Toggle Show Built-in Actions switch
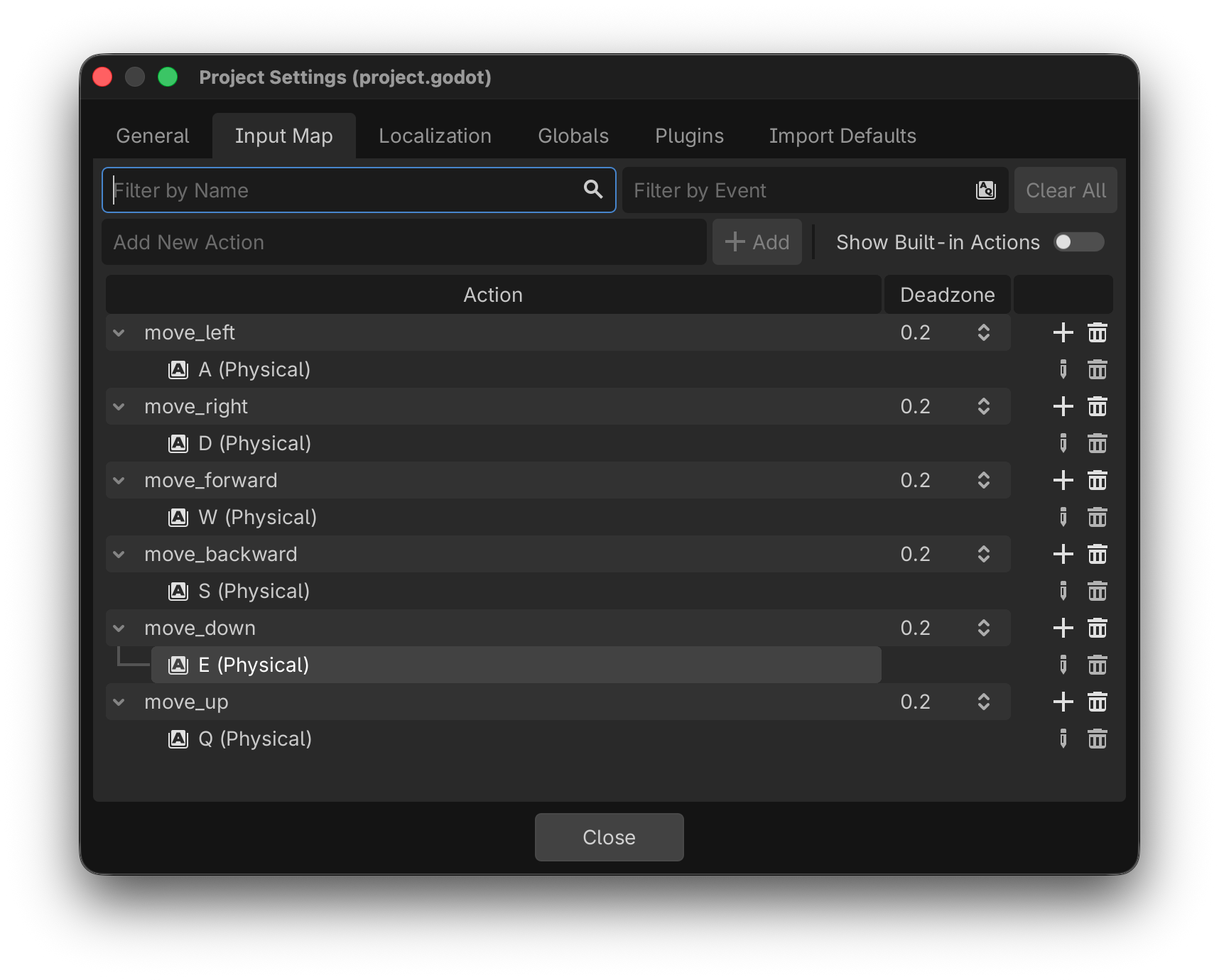 coord(1078,242)
